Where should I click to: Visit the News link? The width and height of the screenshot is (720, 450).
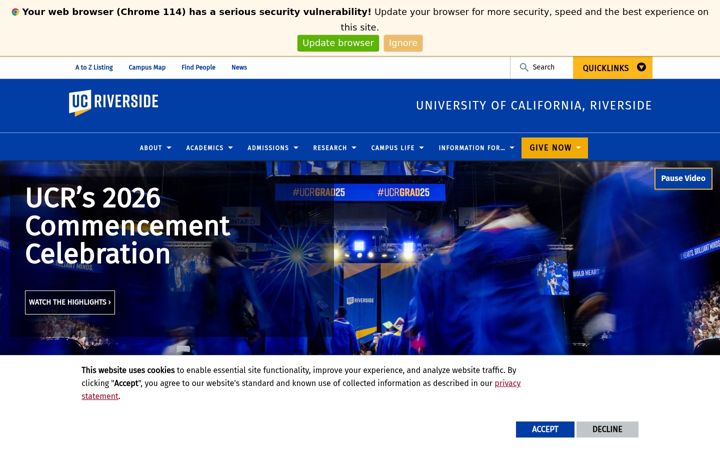239,68
